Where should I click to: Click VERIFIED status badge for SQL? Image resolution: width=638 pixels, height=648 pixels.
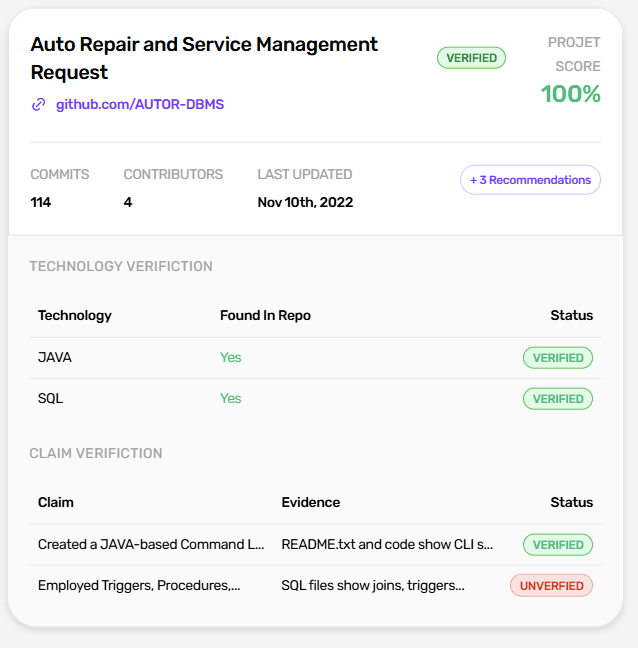click(x=557, y=398)
